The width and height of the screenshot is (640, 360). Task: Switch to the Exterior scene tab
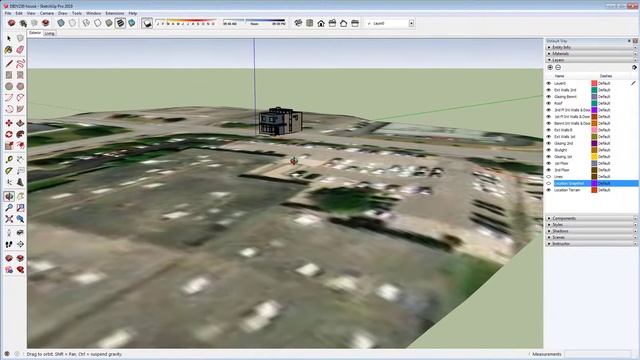pyautogui.click(x=35, y=33)
